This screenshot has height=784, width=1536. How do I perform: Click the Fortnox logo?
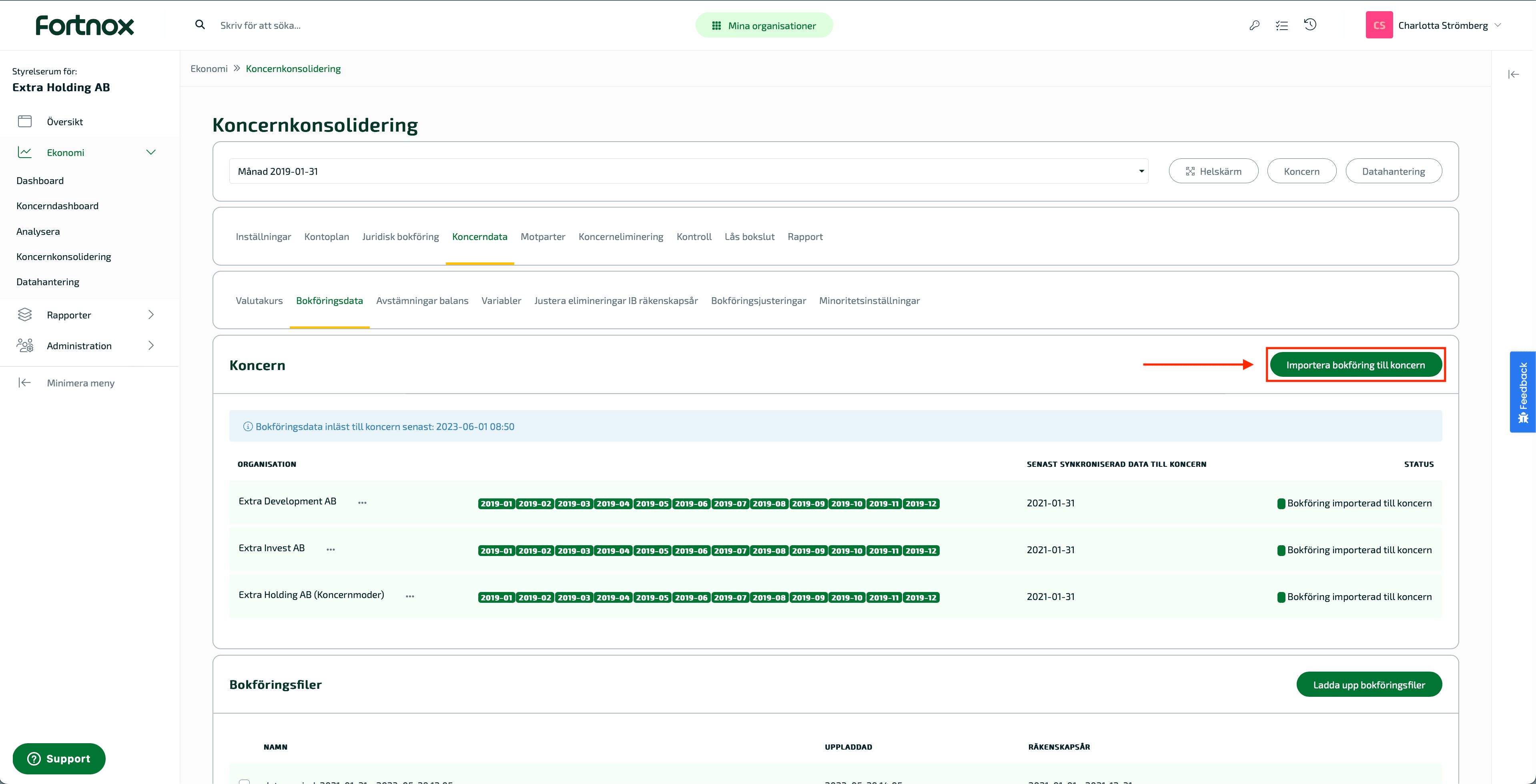(85, 26)
